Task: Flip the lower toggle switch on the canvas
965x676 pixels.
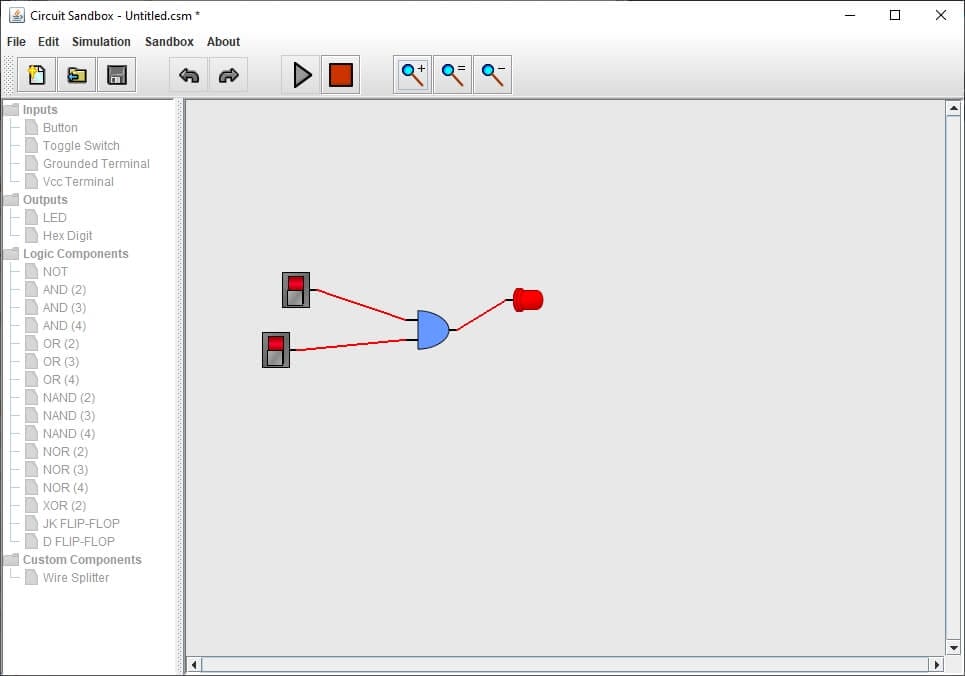Action: point(276,349)
